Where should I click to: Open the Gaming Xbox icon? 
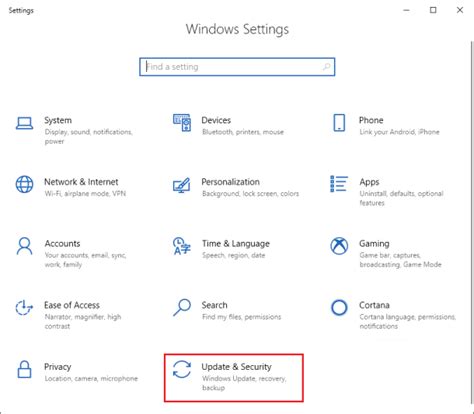[x=339, y=246]
